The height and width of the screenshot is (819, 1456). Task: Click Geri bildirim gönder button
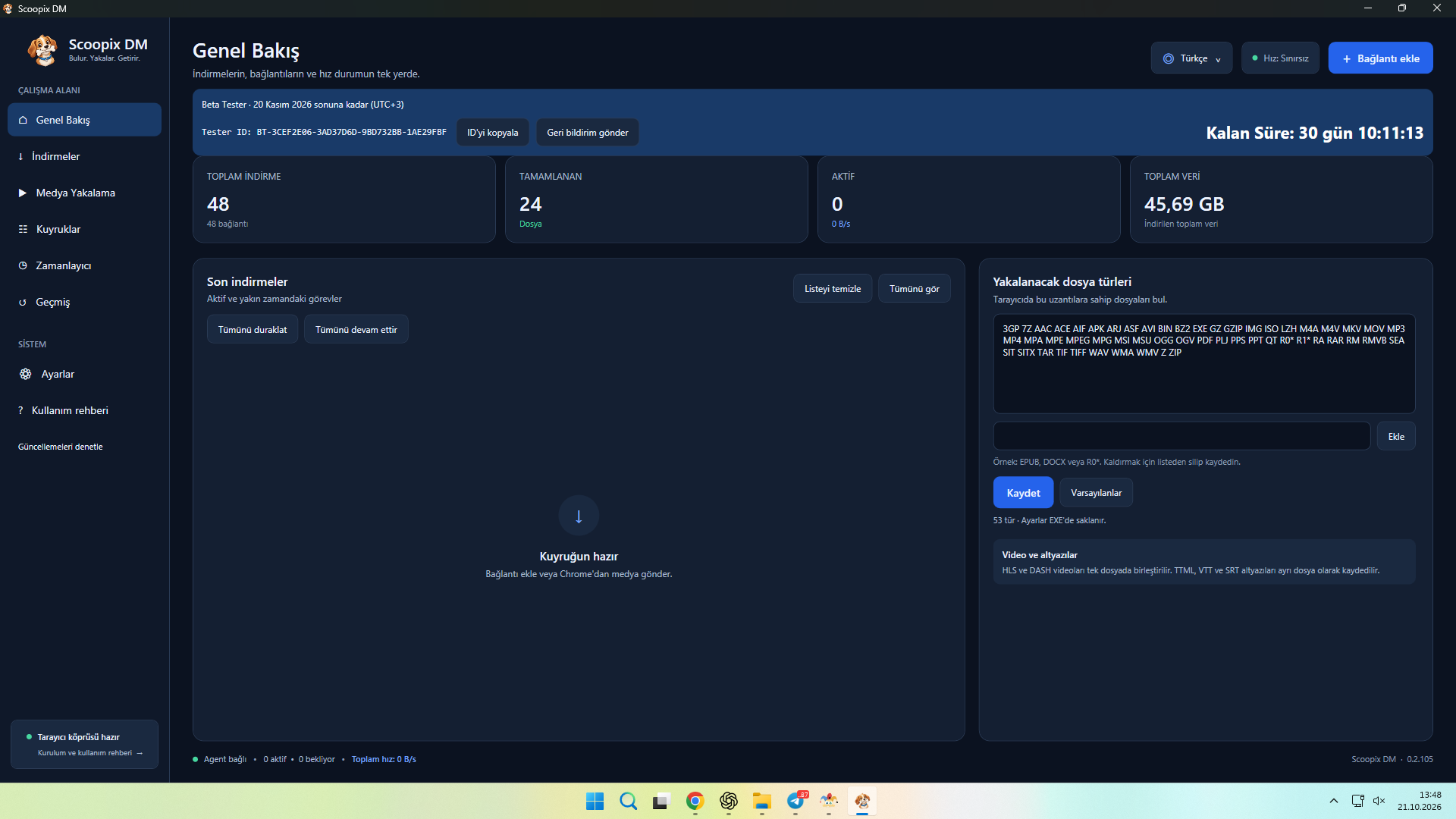tap(588, 132)
